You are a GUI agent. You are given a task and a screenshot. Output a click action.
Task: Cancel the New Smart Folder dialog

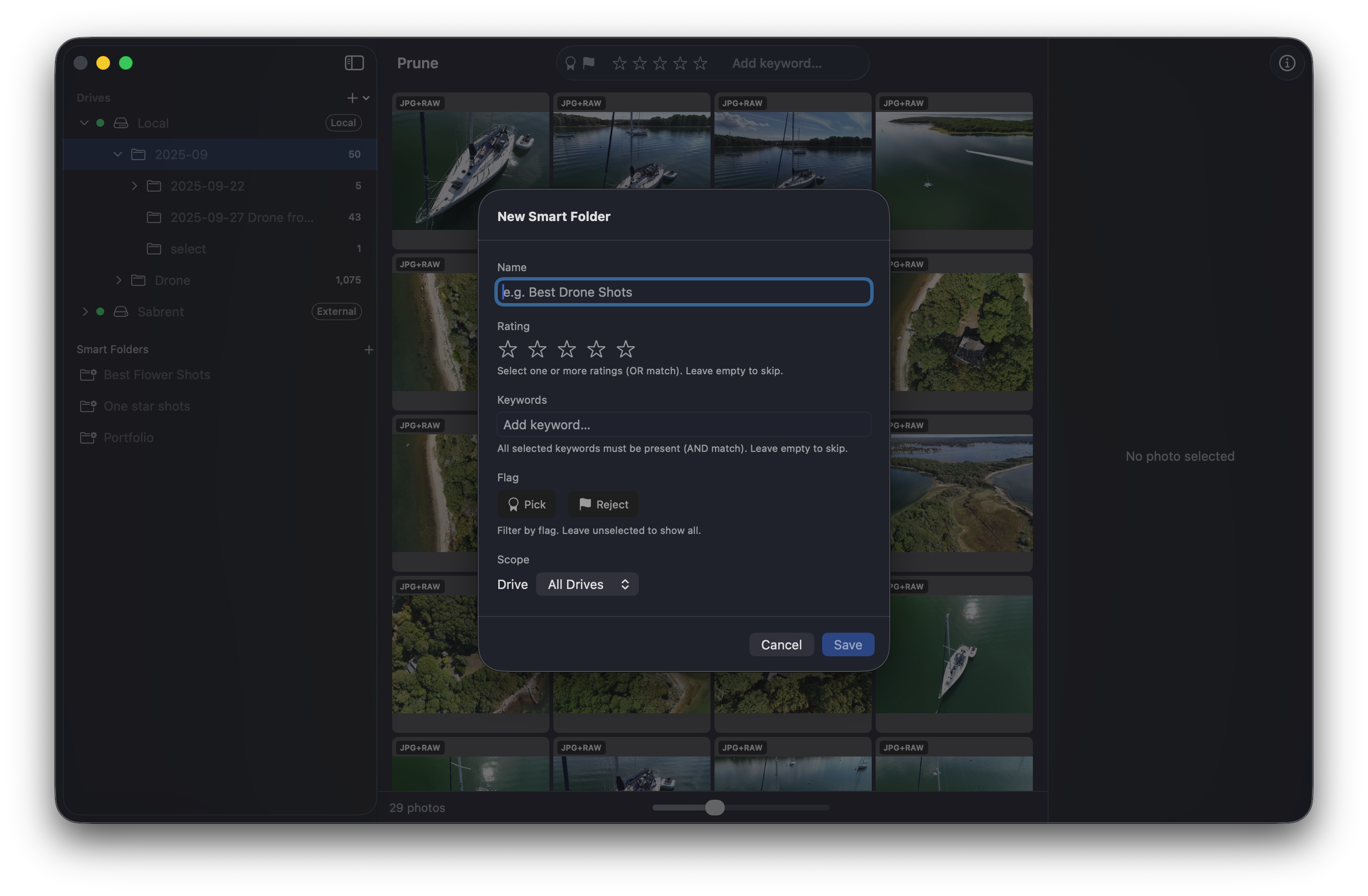(781, 645)
